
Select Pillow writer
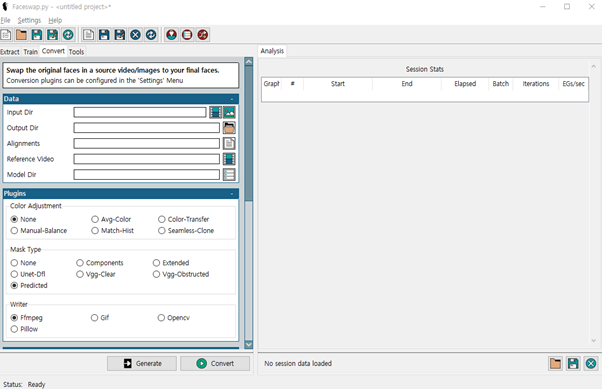(24, 329)
